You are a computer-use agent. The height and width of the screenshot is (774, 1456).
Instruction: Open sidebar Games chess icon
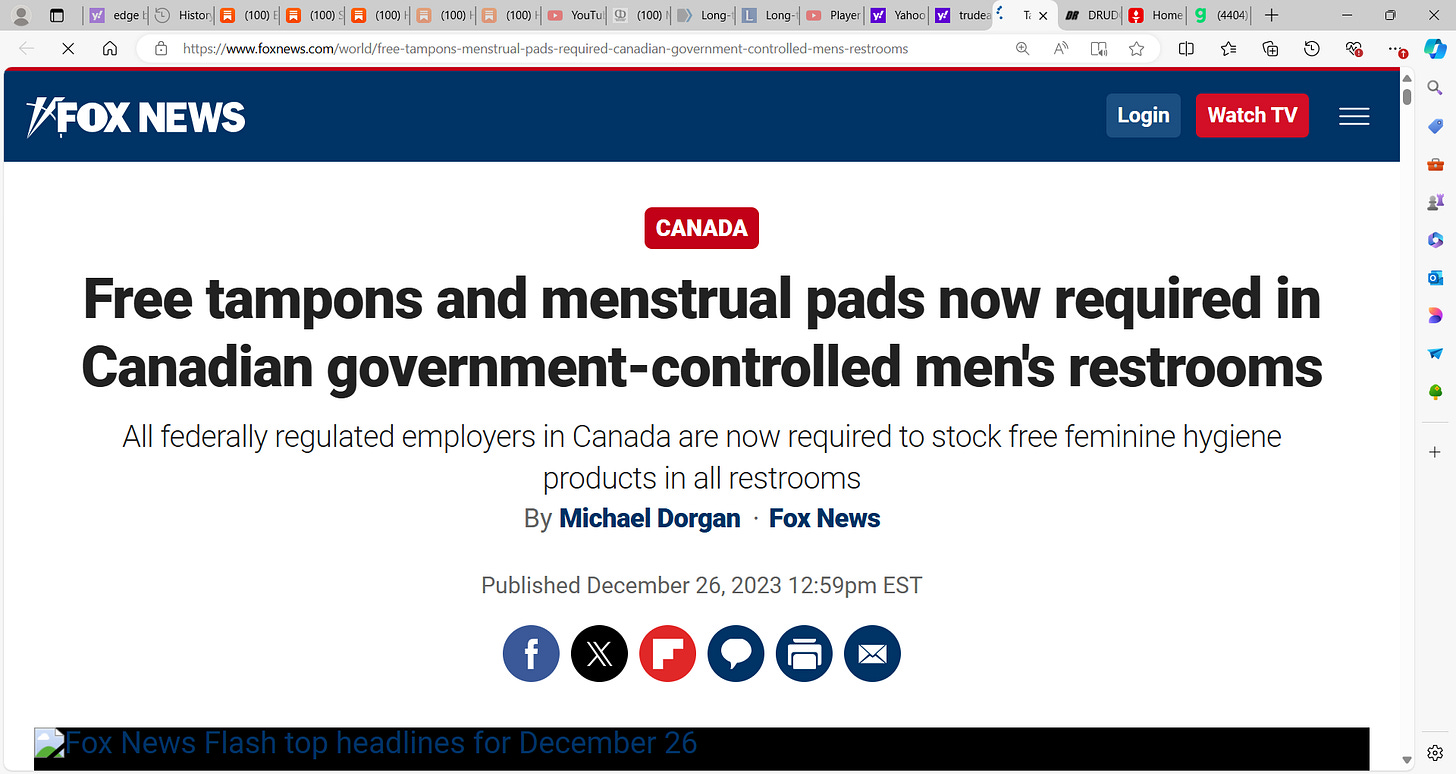click(1435, 202)
